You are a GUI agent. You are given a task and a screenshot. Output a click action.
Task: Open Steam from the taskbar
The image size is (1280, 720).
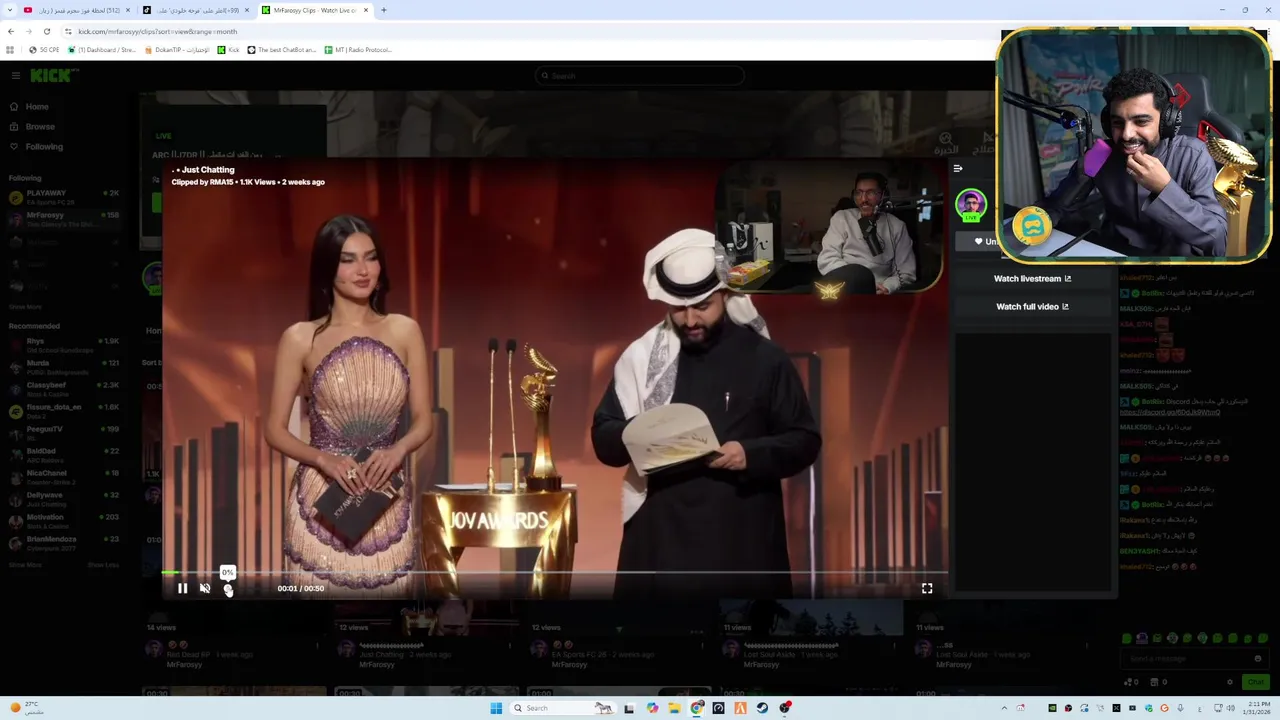coord(762,708)
